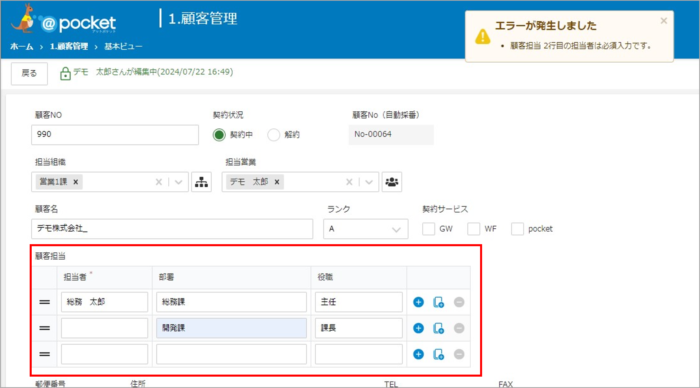
Task: Click read-only No-00064 field
Action: coord(391,134)
